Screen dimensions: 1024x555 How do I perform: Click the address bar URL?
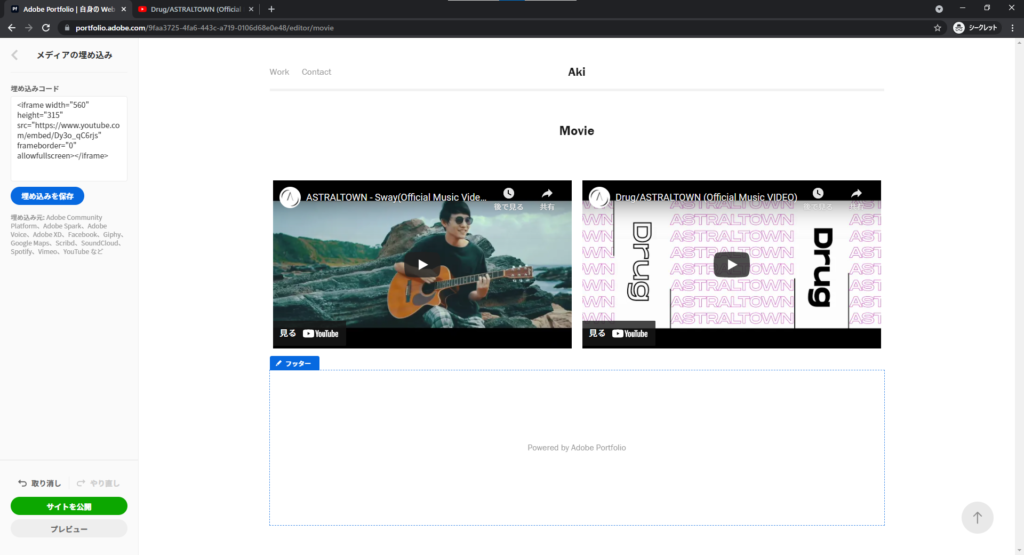pos(204,28)
